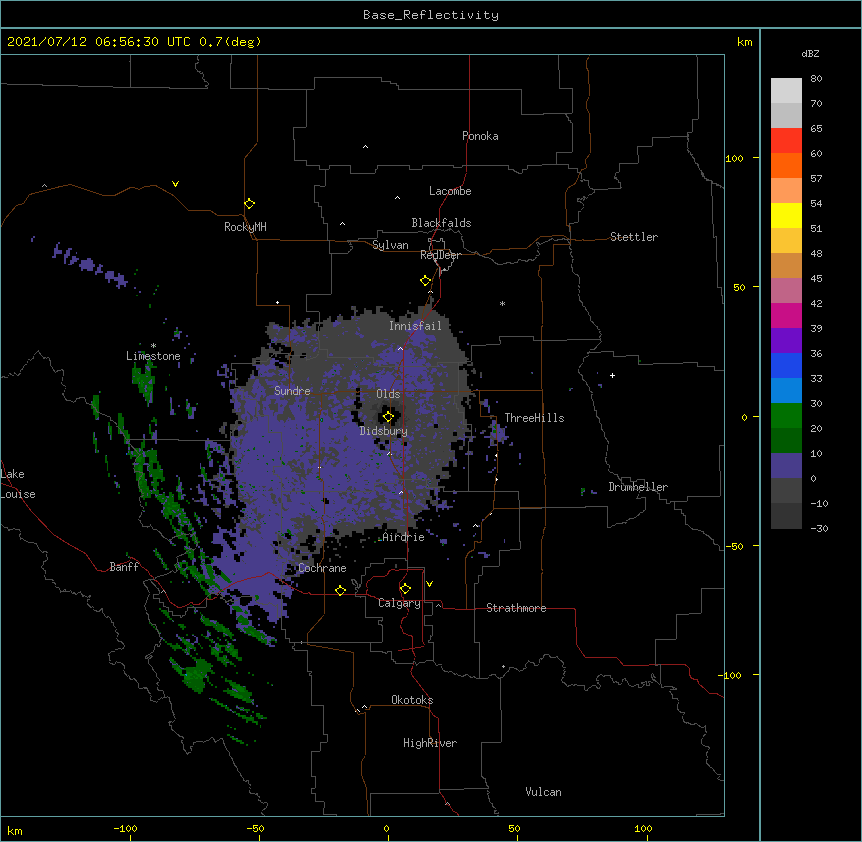Screen dimensions: 862x842
Task: Click the ThreeHills city label
Action: [534, 418]
